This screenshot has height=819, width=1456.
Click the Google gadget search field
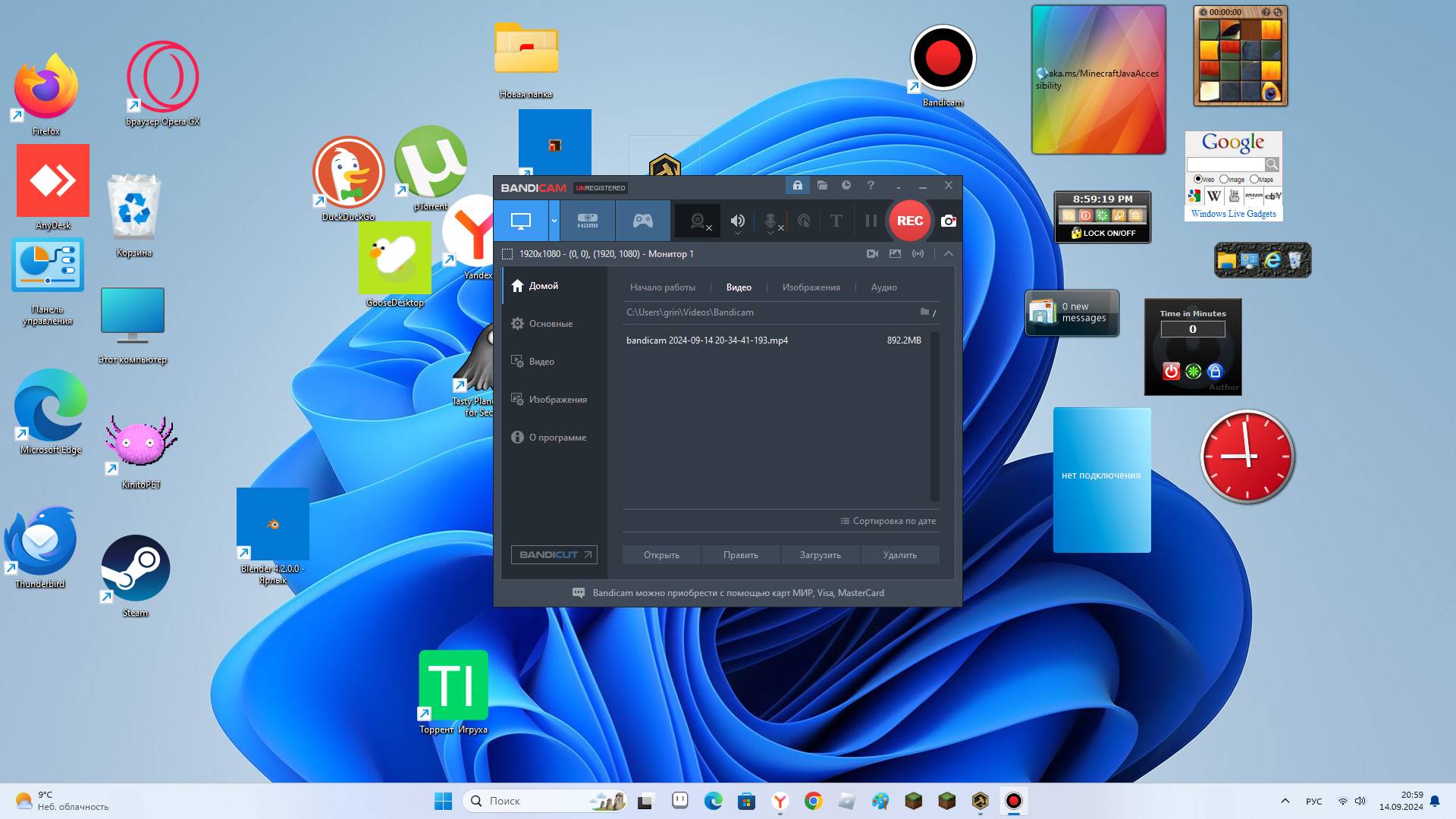1225,164
